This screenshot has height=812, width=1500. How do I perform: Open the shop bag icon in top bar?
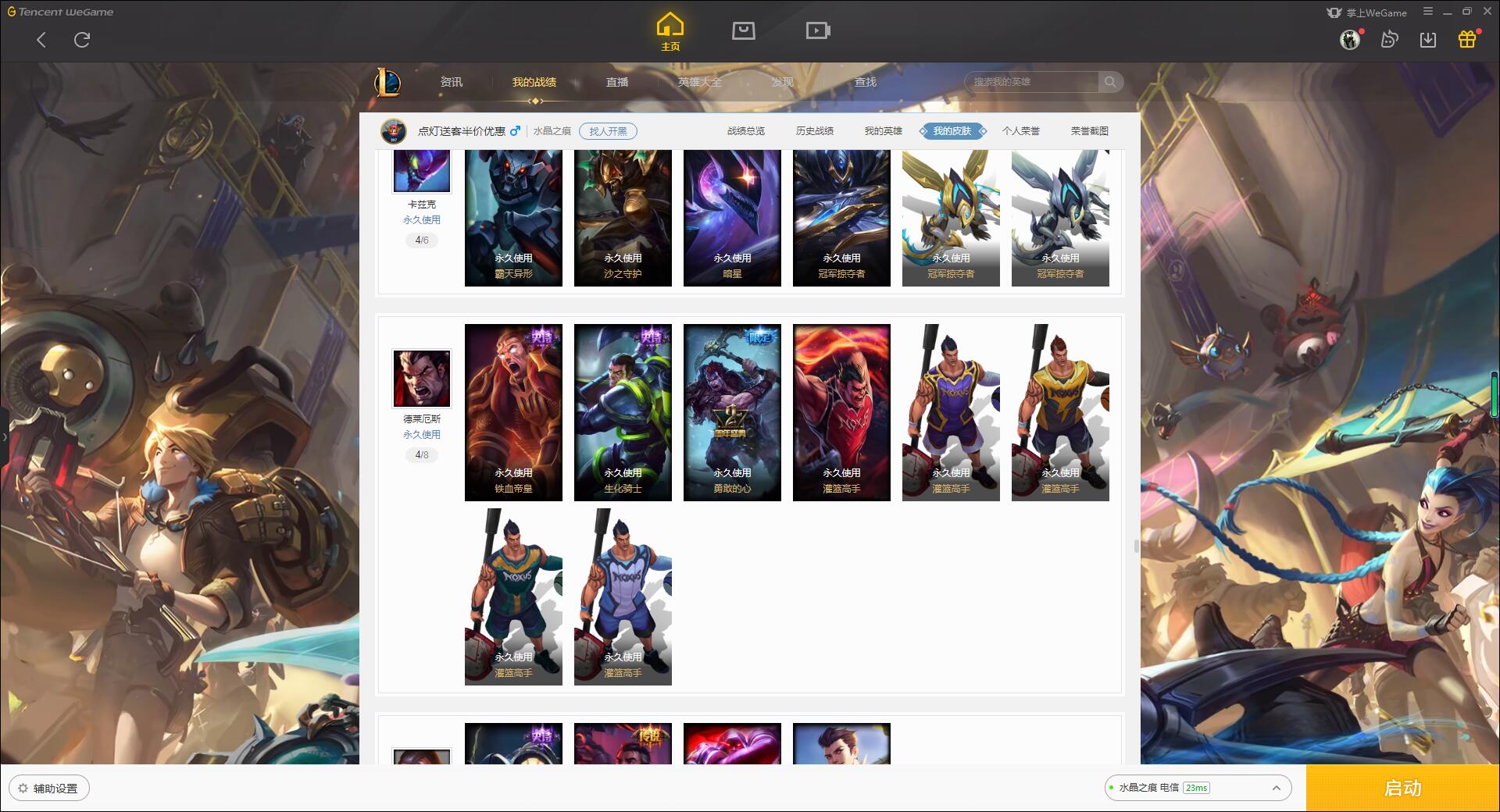point(743,30)
